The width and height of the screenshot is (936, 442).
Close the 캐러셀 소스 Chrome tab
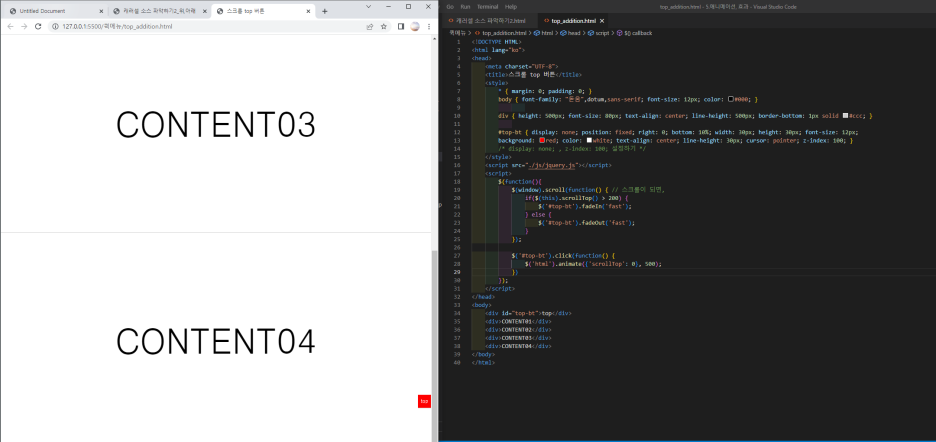point(204,11)
